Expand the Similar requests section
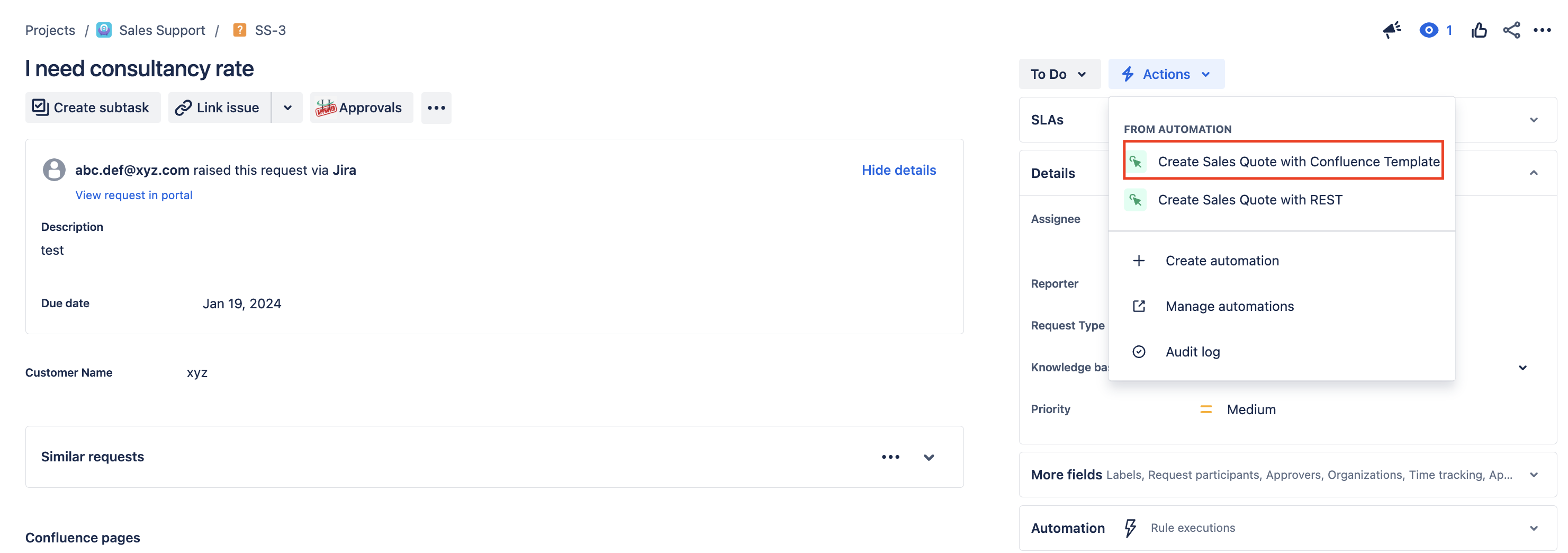 tap(929, 457)
